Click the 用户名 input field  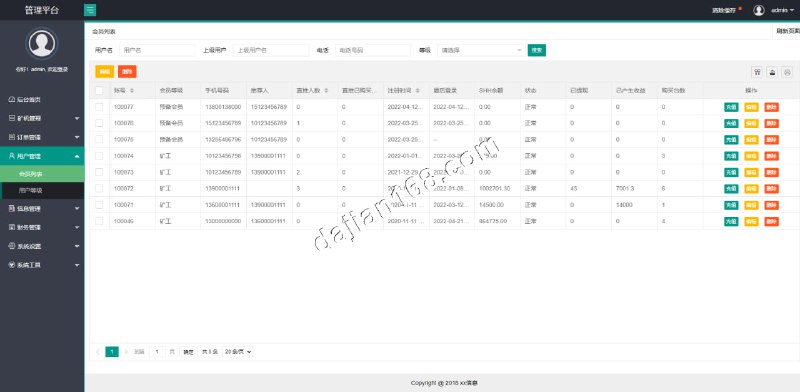pyautogui.click(x=157, y=51)
